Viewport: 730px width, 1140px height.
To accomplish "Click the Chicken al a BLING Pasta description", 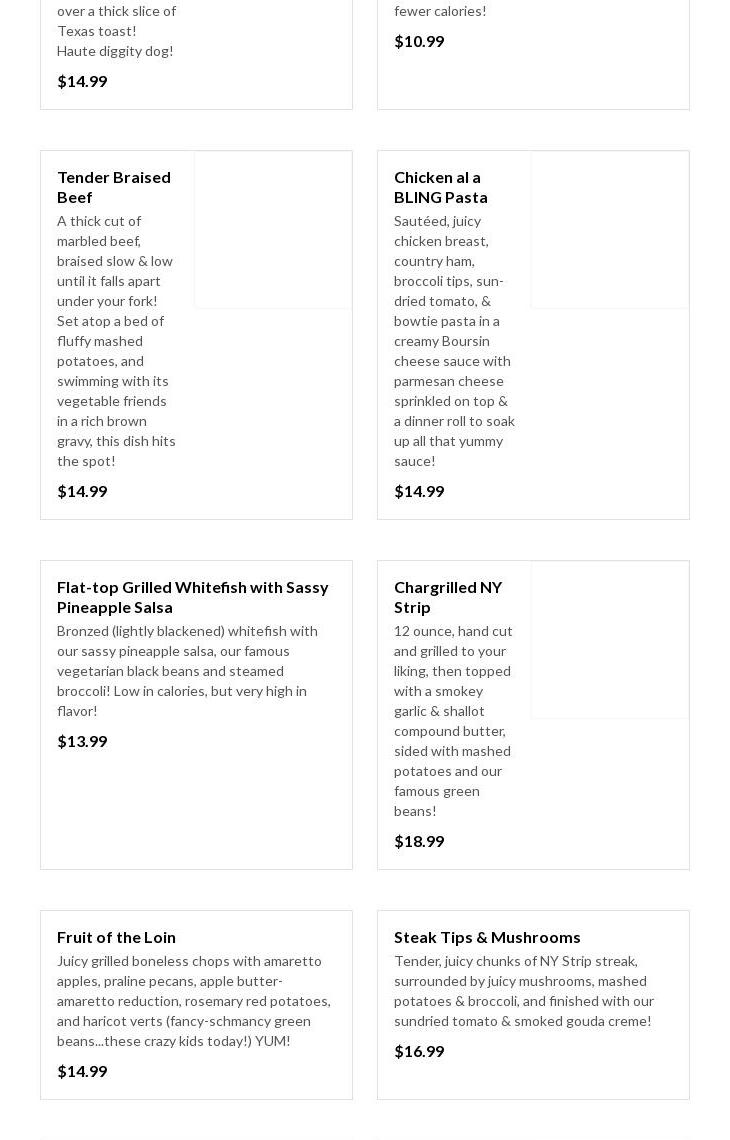I will tap(454, 340).
